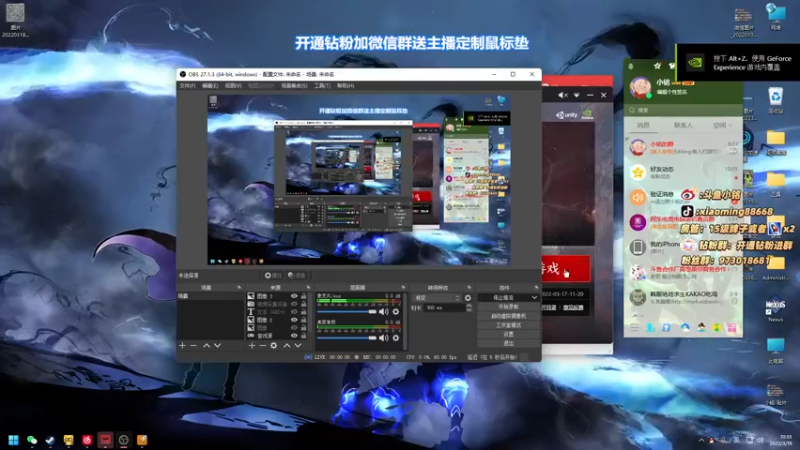800x450 pixels.
Task: Open the 场景集合(S) menu in OBS
Action: 294,86
